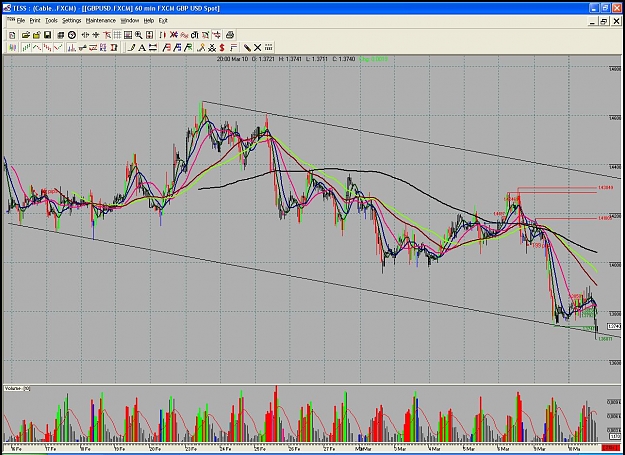Toggle the chart grid lines icon

[117, 35]
